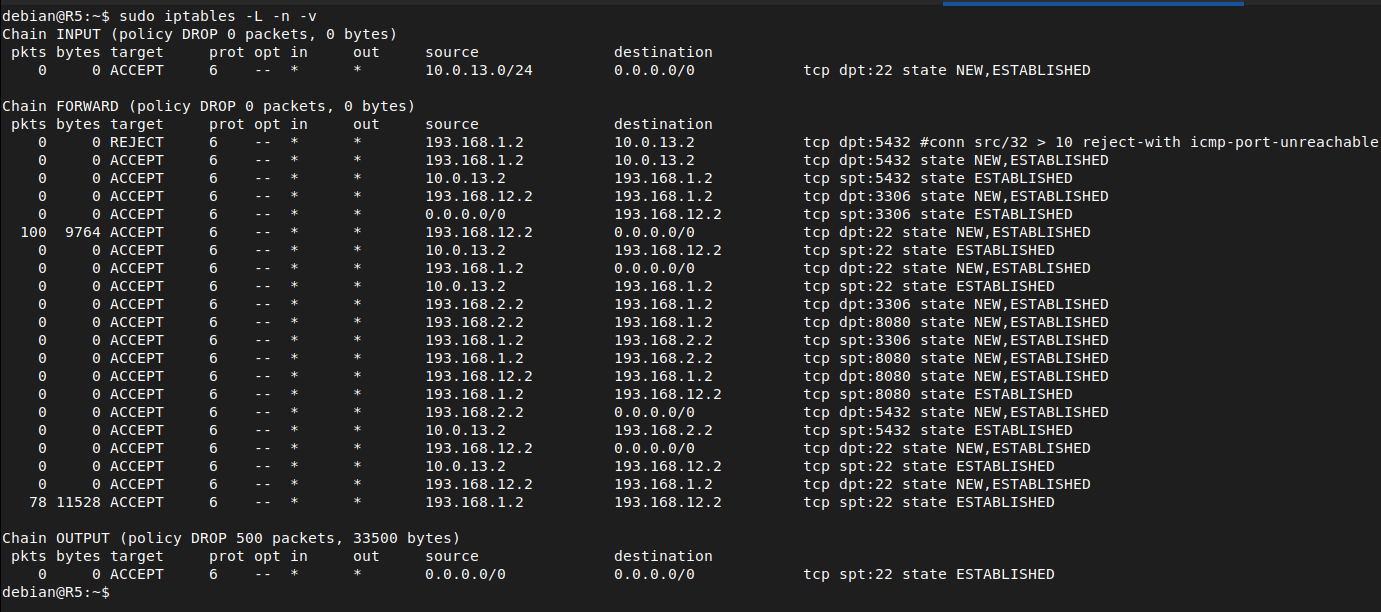Screen dimensions: 1381x612
Task: Click the packet count 100 in FORWARD chain
Action: 33,232
